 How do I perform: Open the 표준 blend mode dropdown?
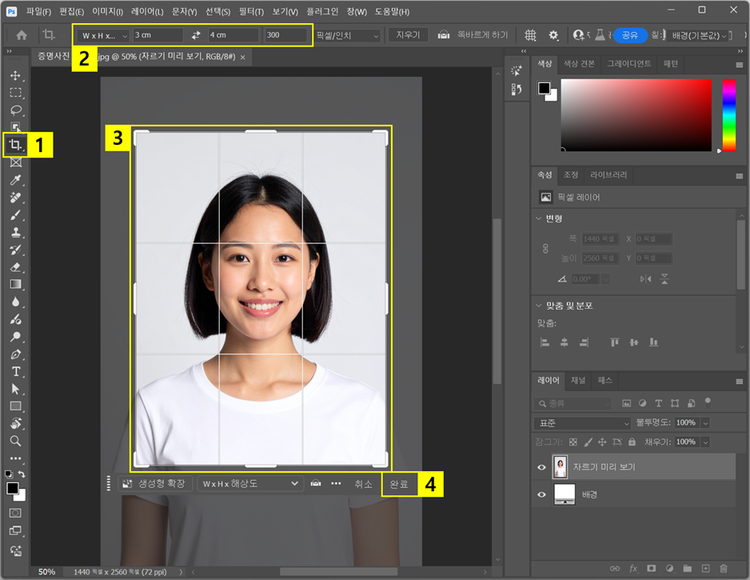[x=582, y=423]
